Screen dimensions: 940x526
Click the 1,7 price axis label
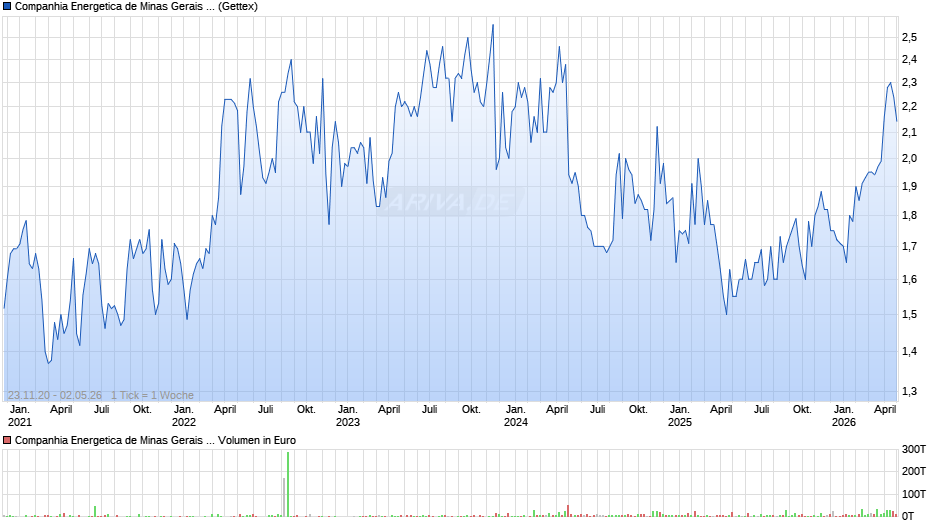[x=909, y=247]
